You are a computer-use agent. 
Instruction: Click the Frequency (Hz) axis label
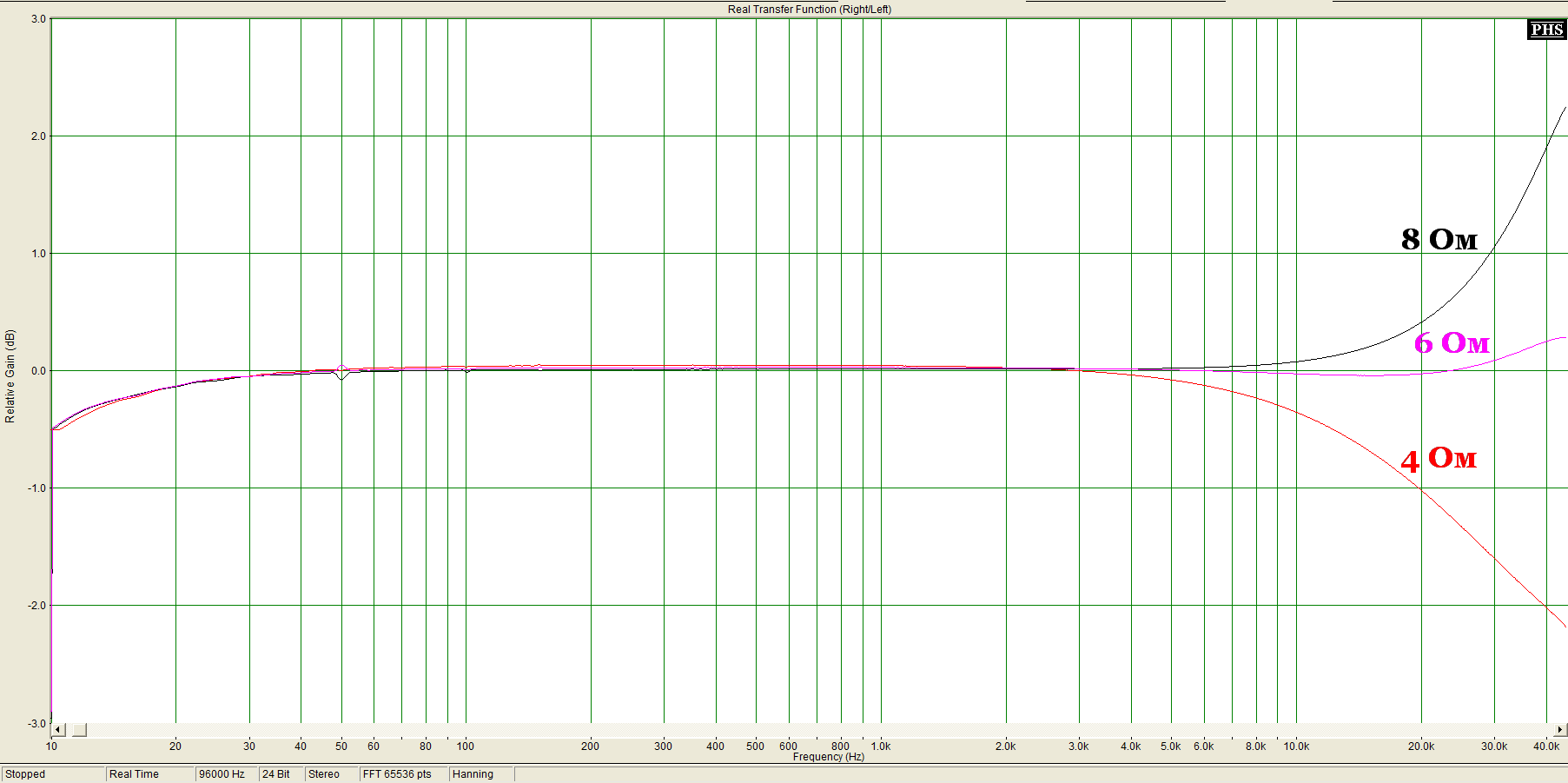[828, 757]
